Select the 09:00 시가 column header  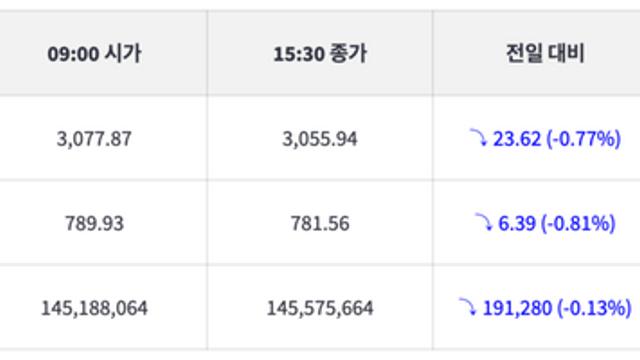coord(94,53)
